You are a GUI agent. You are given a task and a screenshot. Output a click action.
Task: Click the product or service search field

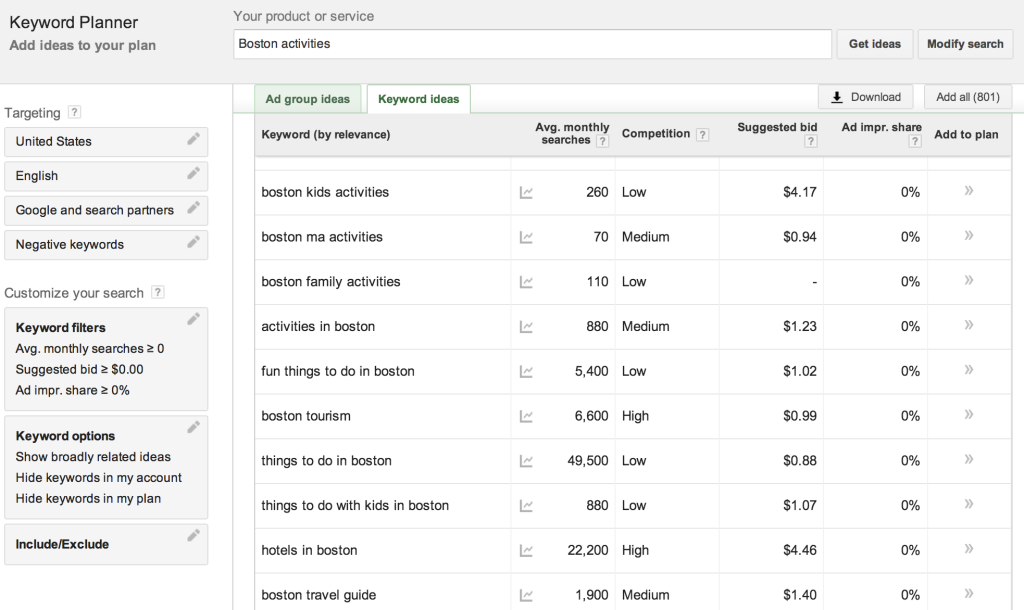coord(532,44)
